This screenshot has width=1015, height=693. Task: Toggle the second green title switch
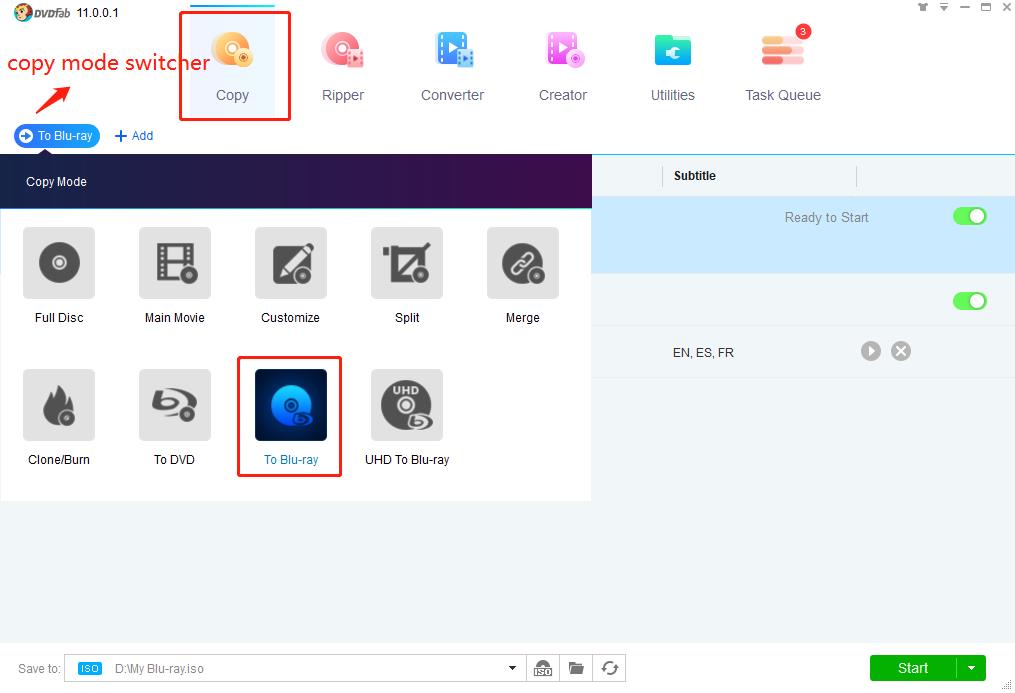point(970,301)
